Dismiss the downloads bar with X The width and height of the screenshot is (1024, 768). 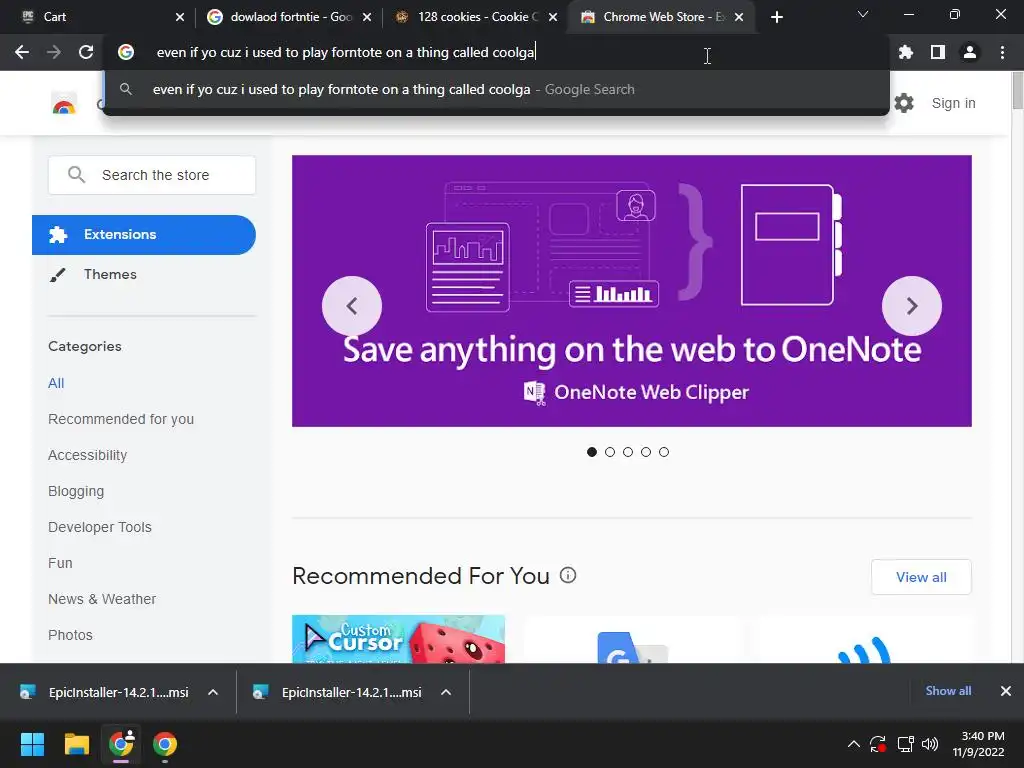[1006, 691]
